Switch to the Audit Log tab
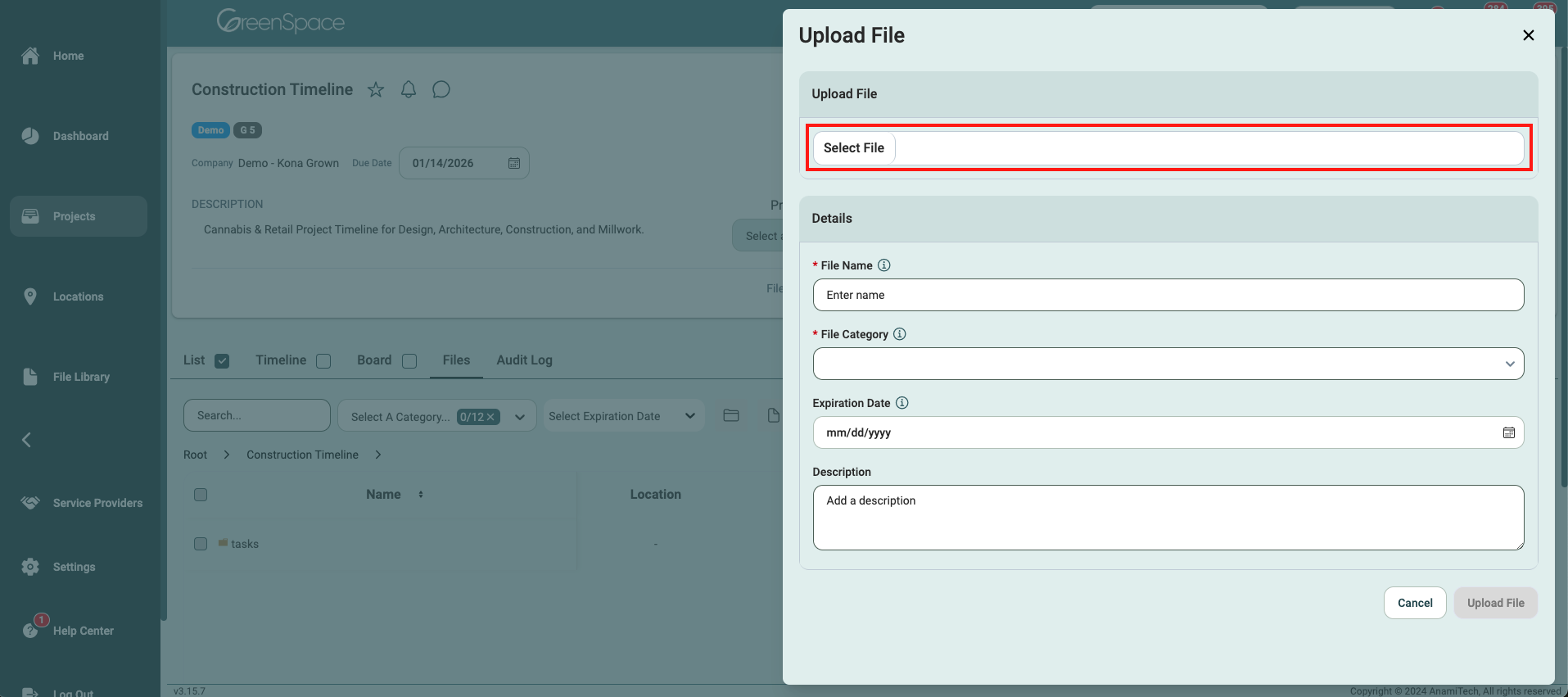The image size is (1568, 697). 524,360
